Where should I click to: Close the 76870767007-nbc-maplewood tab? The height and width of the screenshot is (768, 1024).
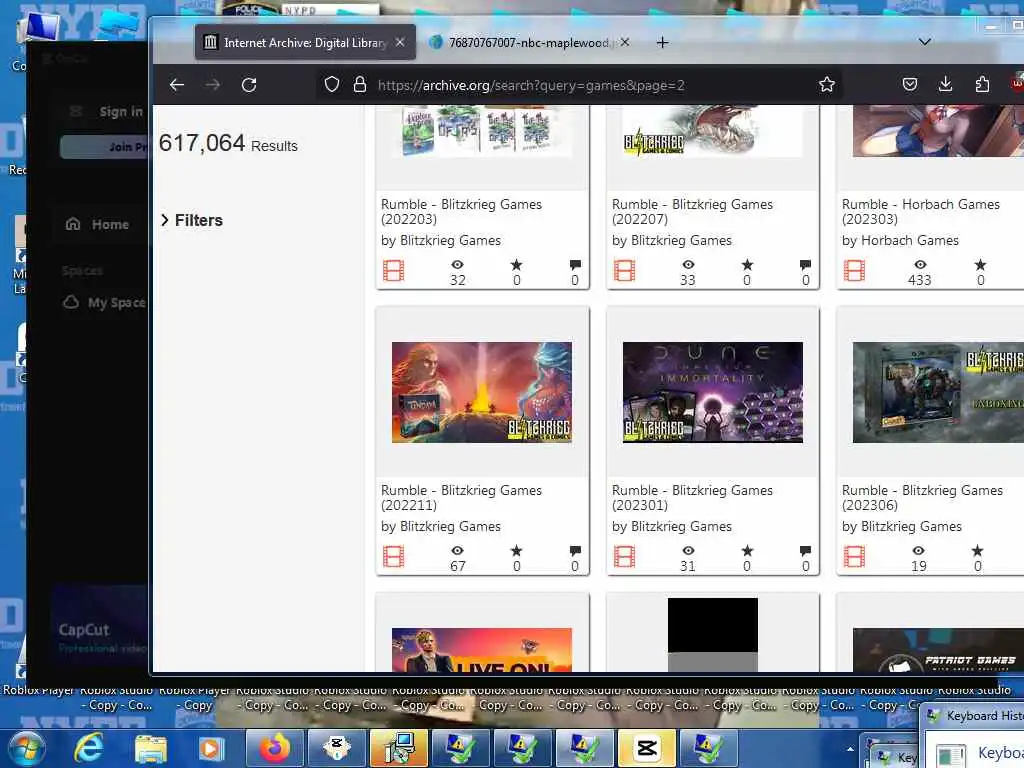pyautogui.click(x=625, y=42)
